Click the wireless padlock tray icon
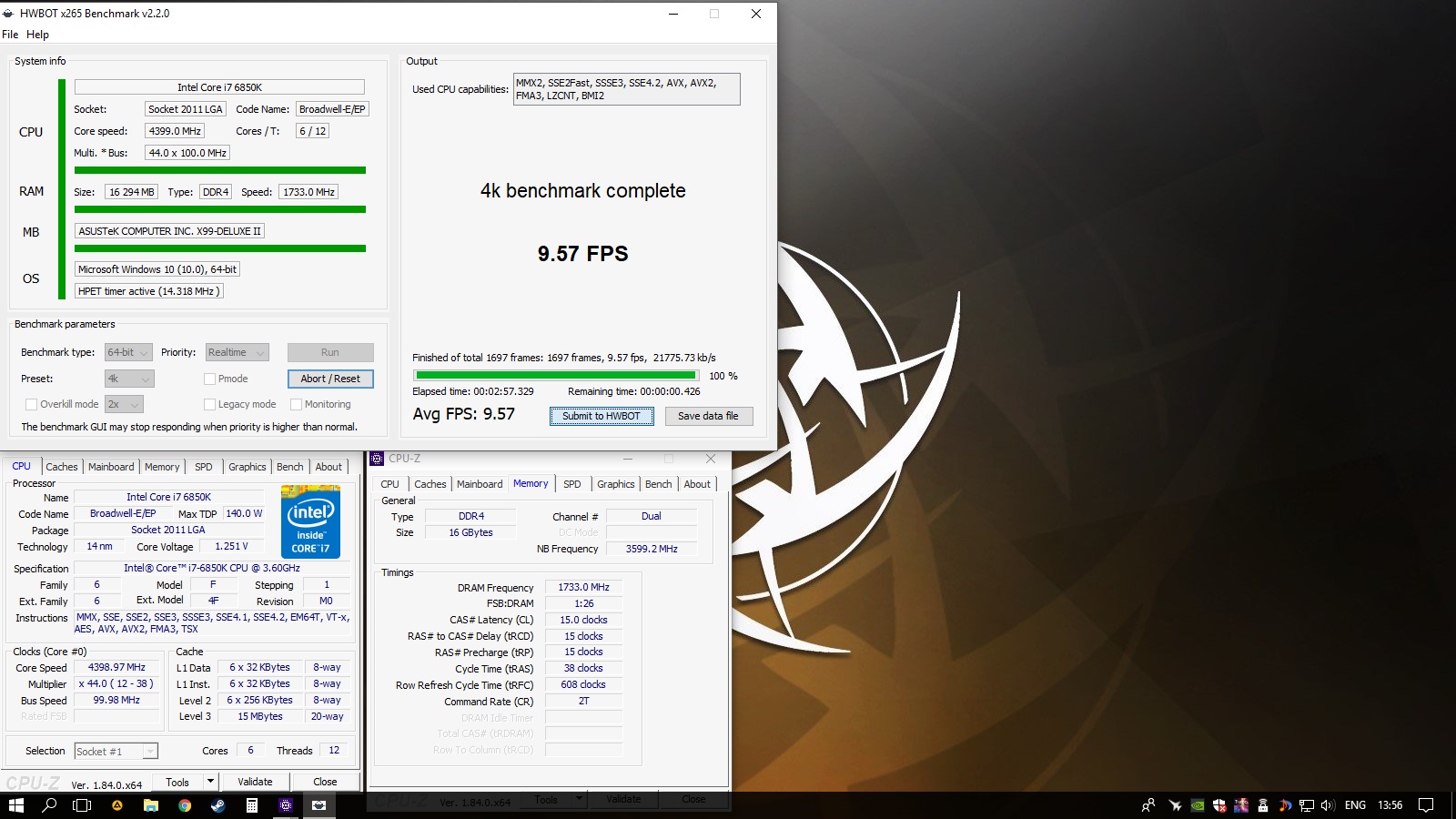Screen dimensions: 1456x819 tap(1263, 805)
